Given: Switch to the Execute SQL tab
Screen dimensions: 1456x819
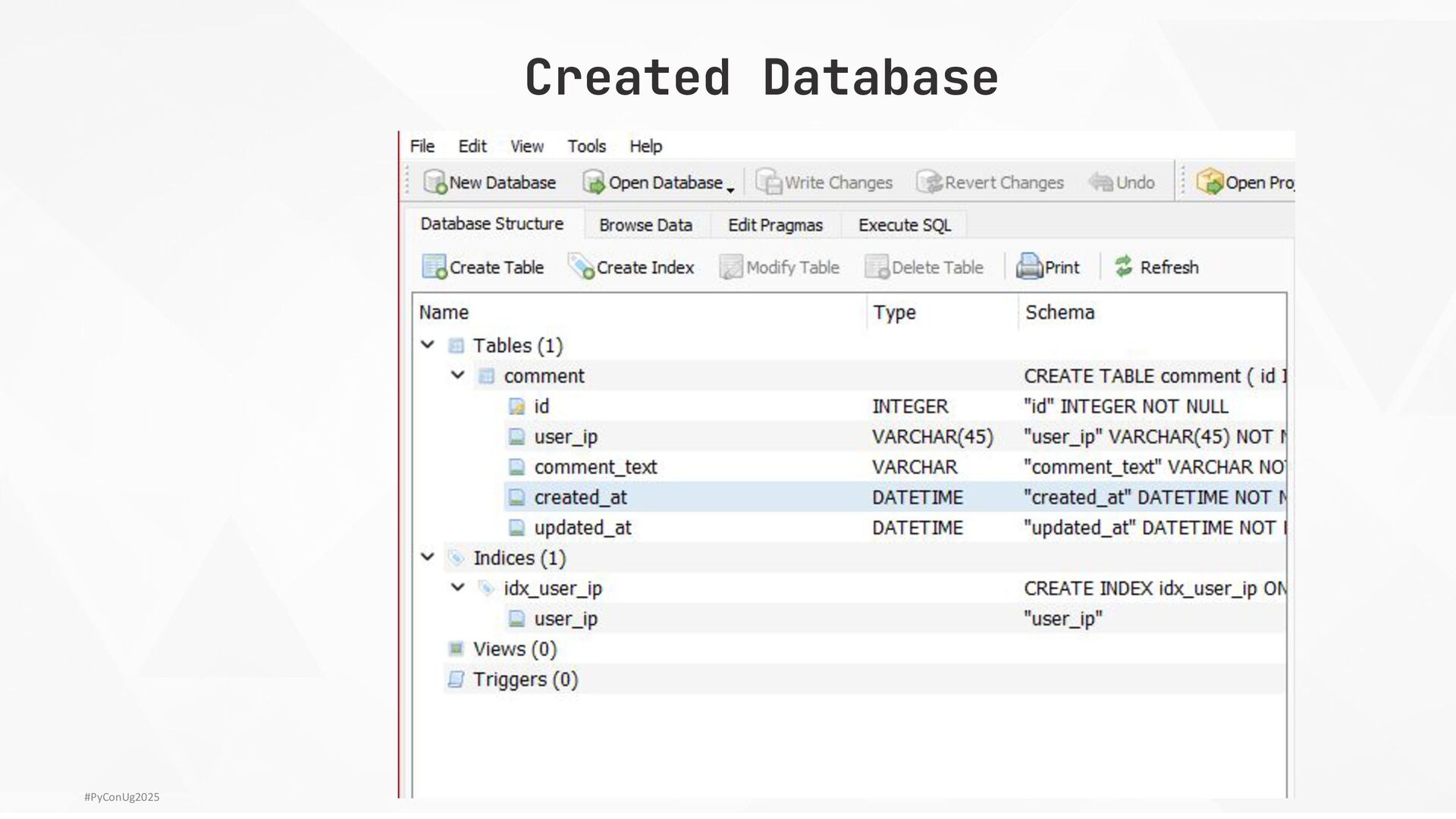Looking at the screenshot, I should [x=904, y=225].
